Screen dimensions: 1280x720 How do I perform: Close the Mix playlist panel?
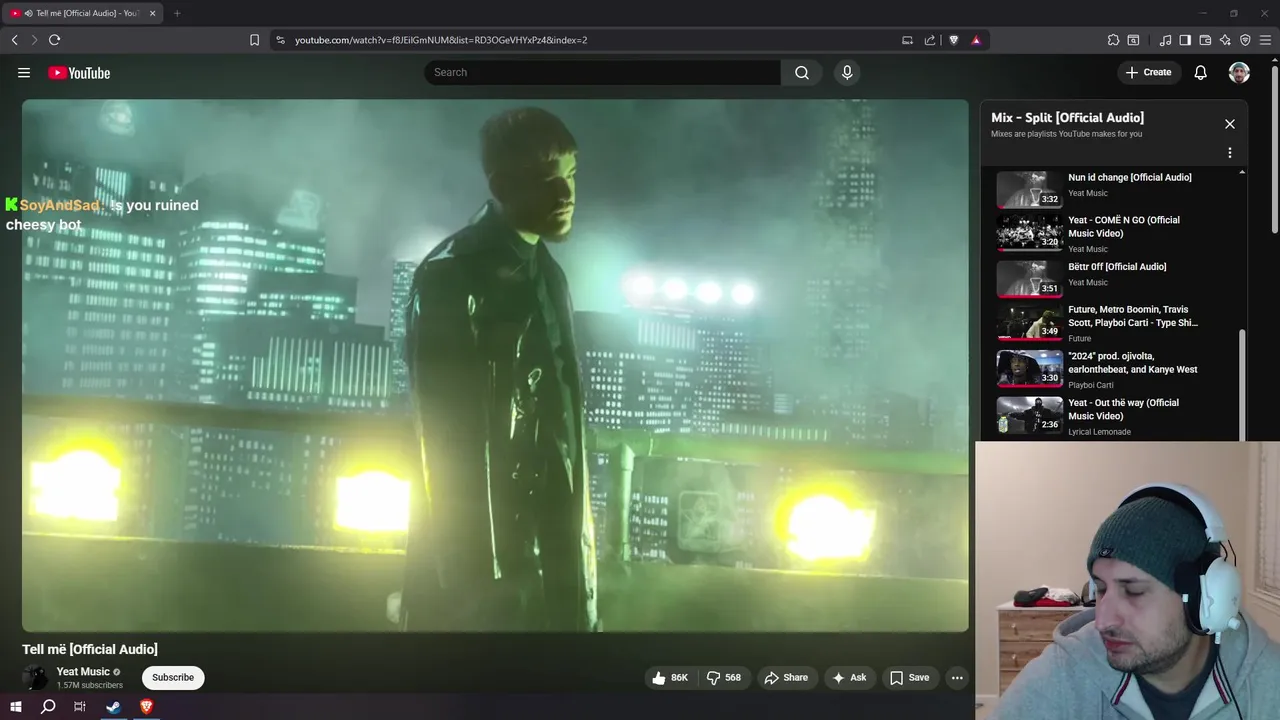pos(1230,124)
